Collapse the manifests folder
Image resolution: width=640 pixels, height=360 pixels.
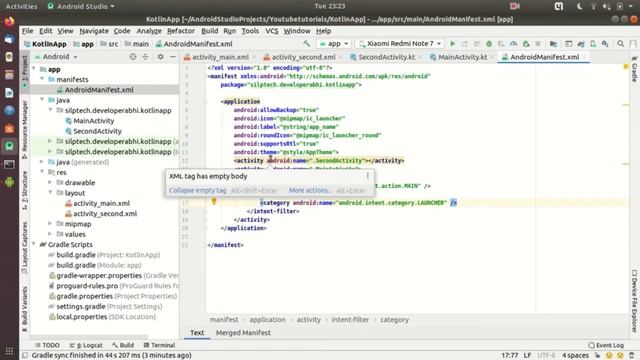42,79
